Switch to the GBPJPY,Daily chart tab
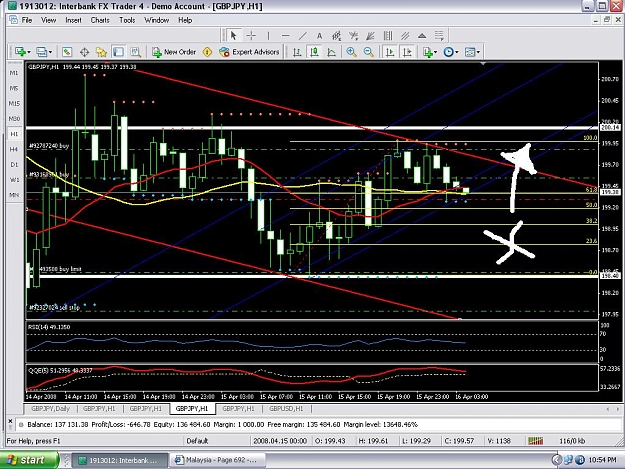This screenshot has width=625, height=469. pyautogui.click(x=51, y=409)
